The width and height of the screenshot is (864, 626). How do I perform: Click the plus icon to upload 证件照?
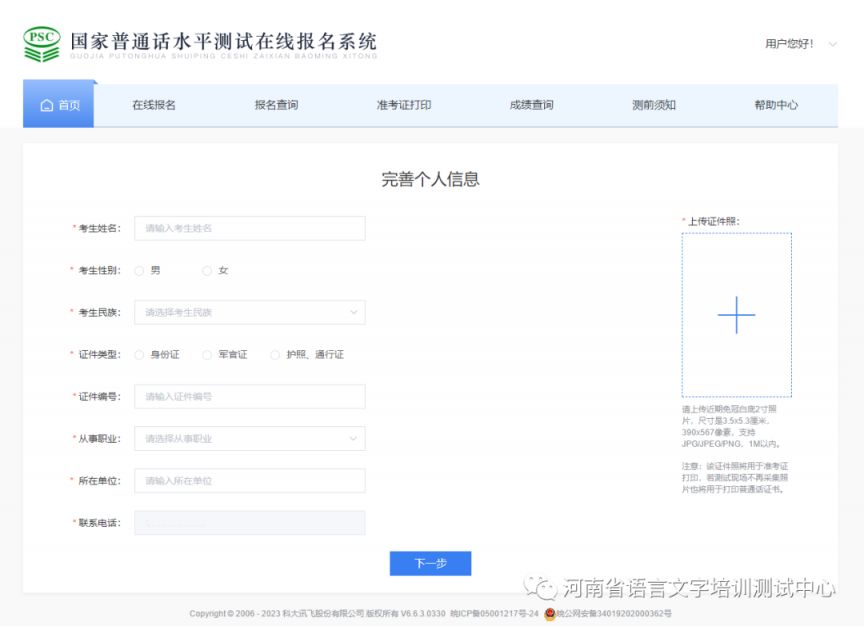736,315
